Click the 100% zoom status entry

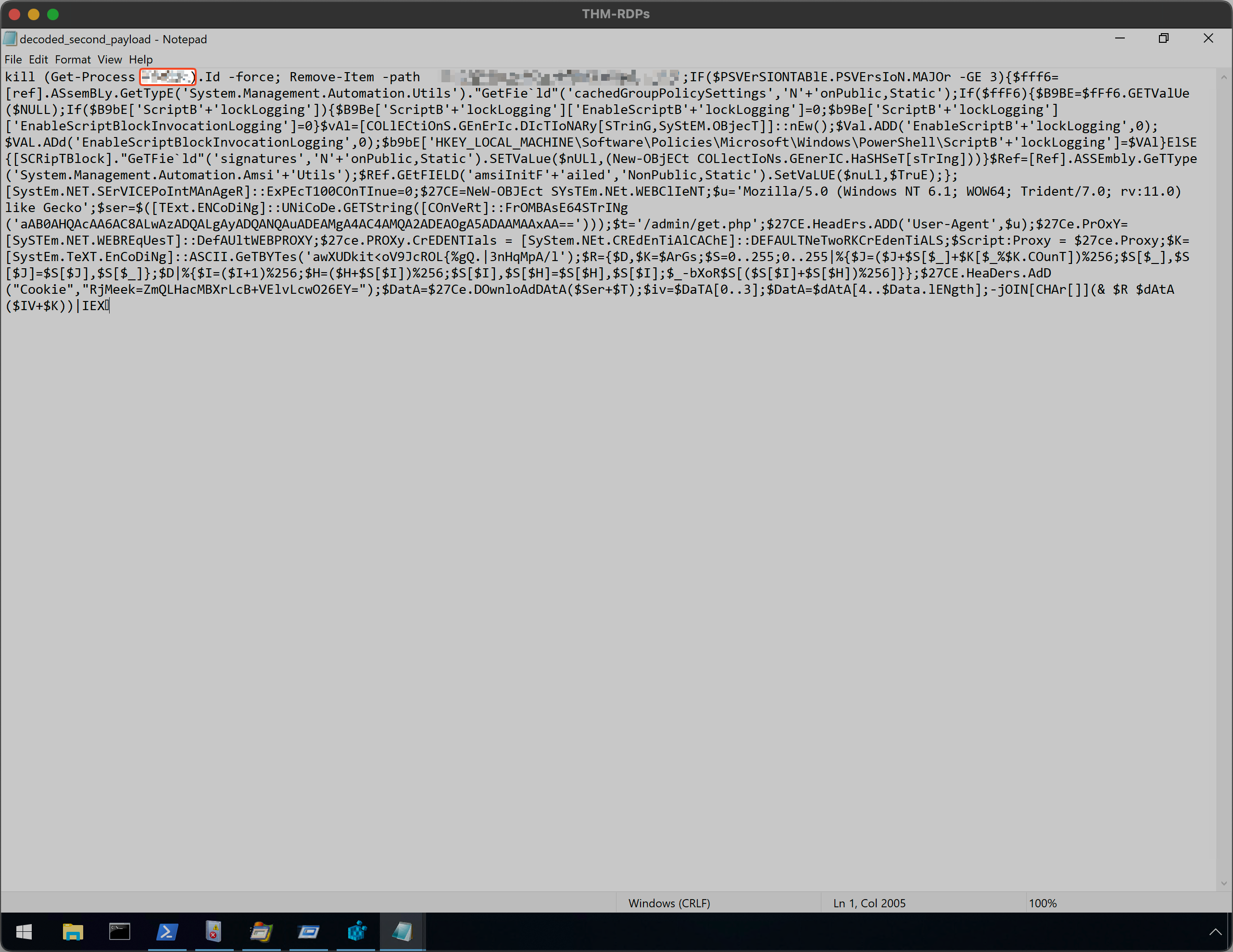pyautogui.click(x=1043, y=903)
